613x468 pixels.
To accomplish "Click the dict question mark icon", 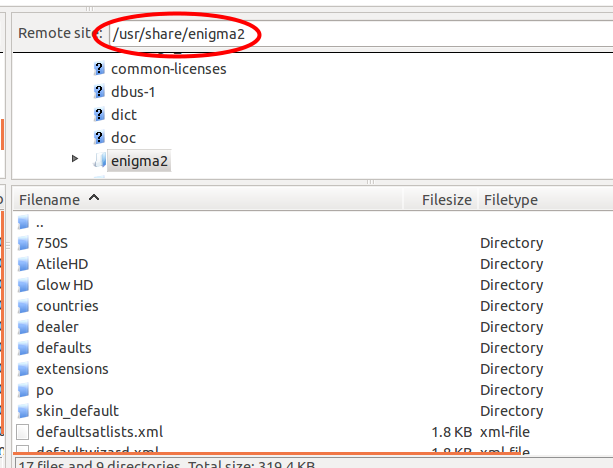I will click(x=99, y=115).
